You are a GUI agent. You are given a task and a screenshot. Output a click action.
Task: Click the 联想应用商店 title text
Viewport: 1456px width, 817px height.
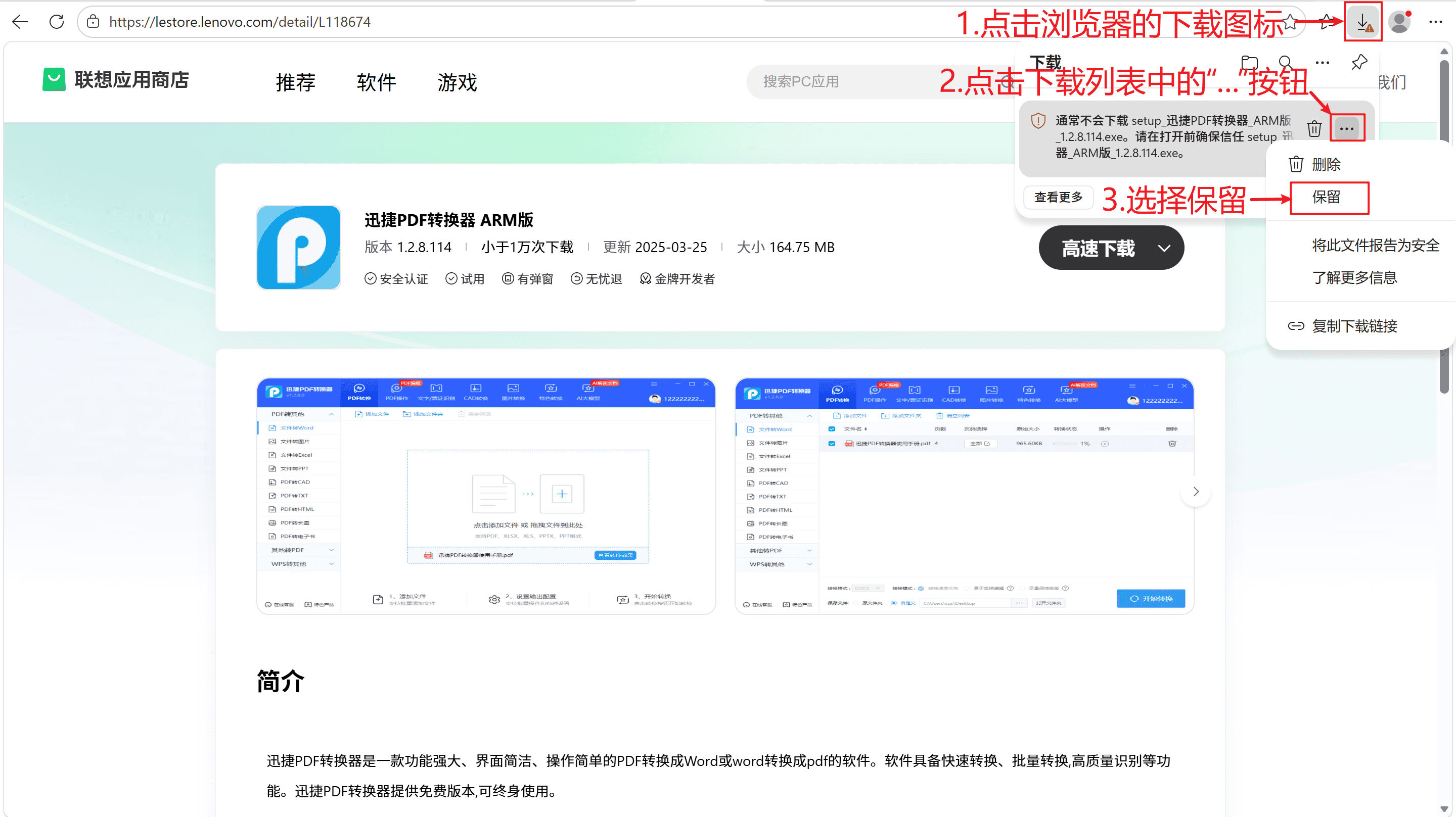pyautogui.click(x=131, y=80)
